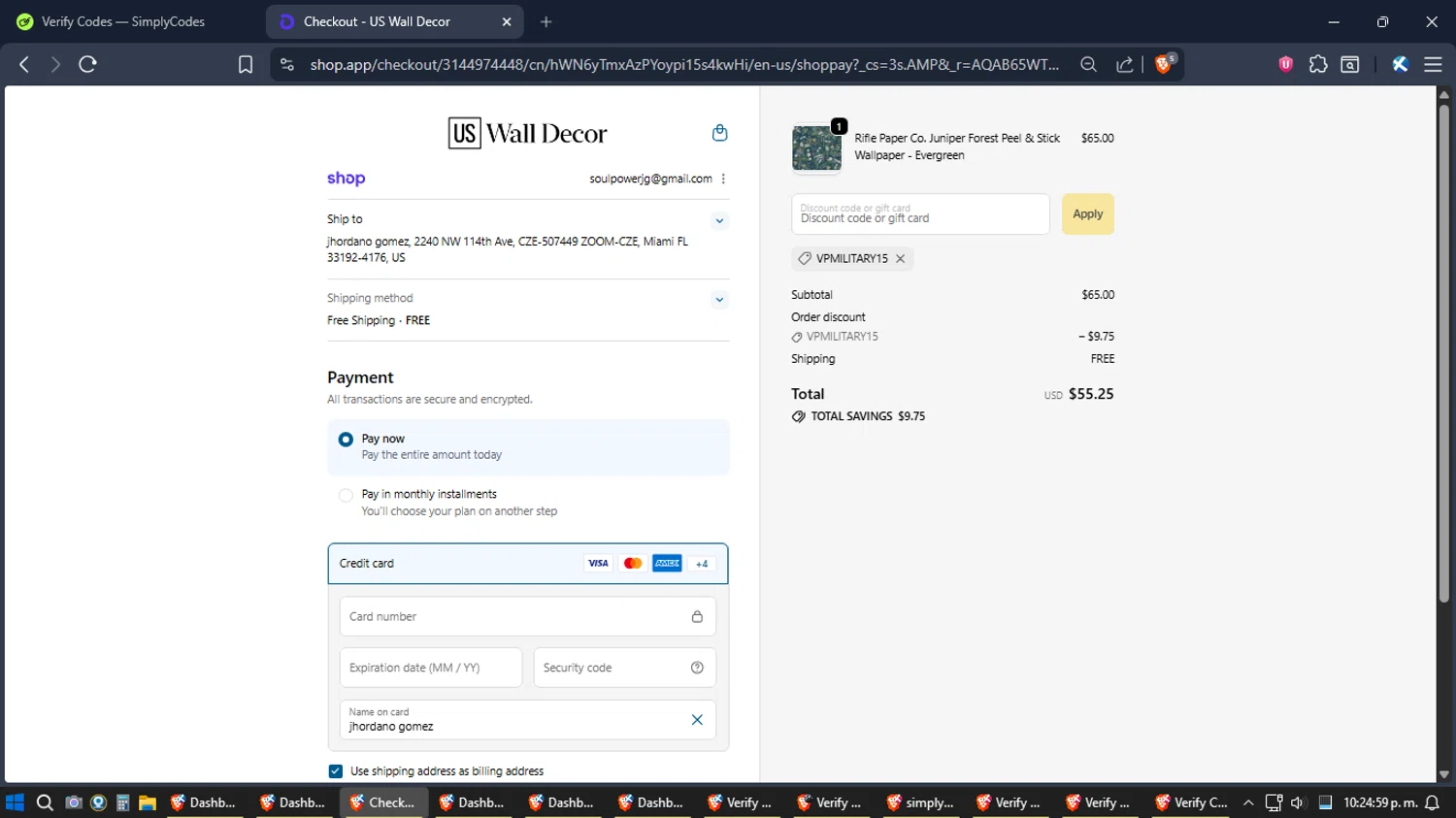
Task: Apply the discount code
Action: pos(1087,214)
